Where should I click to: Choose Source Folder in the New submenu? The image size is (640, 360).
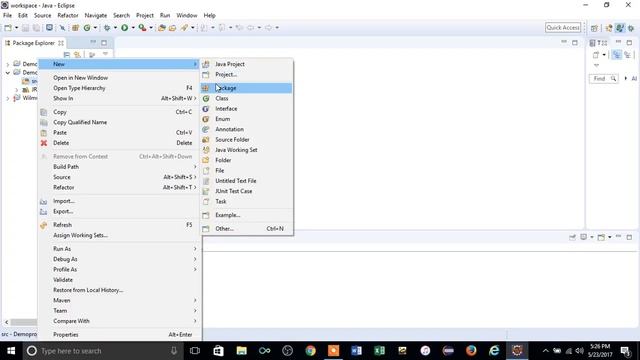[247, 140]
